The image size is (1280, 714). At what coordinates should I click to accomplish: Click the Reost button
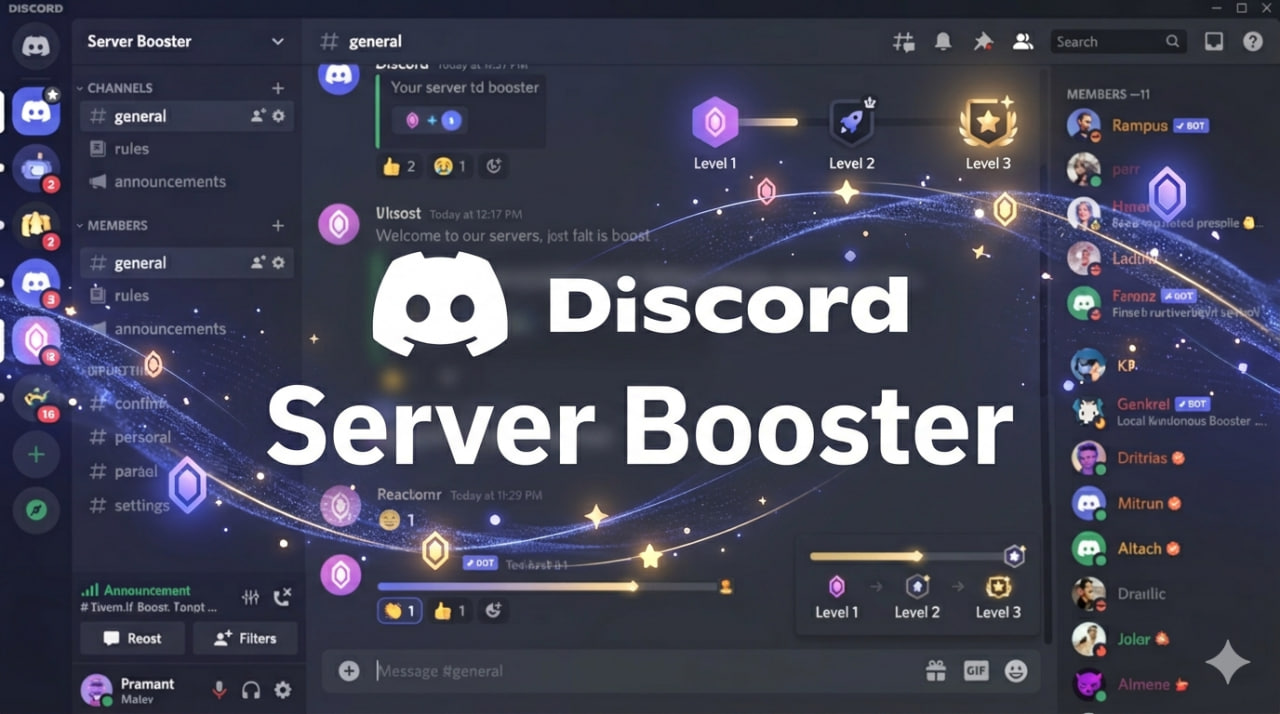coord(132,638)
